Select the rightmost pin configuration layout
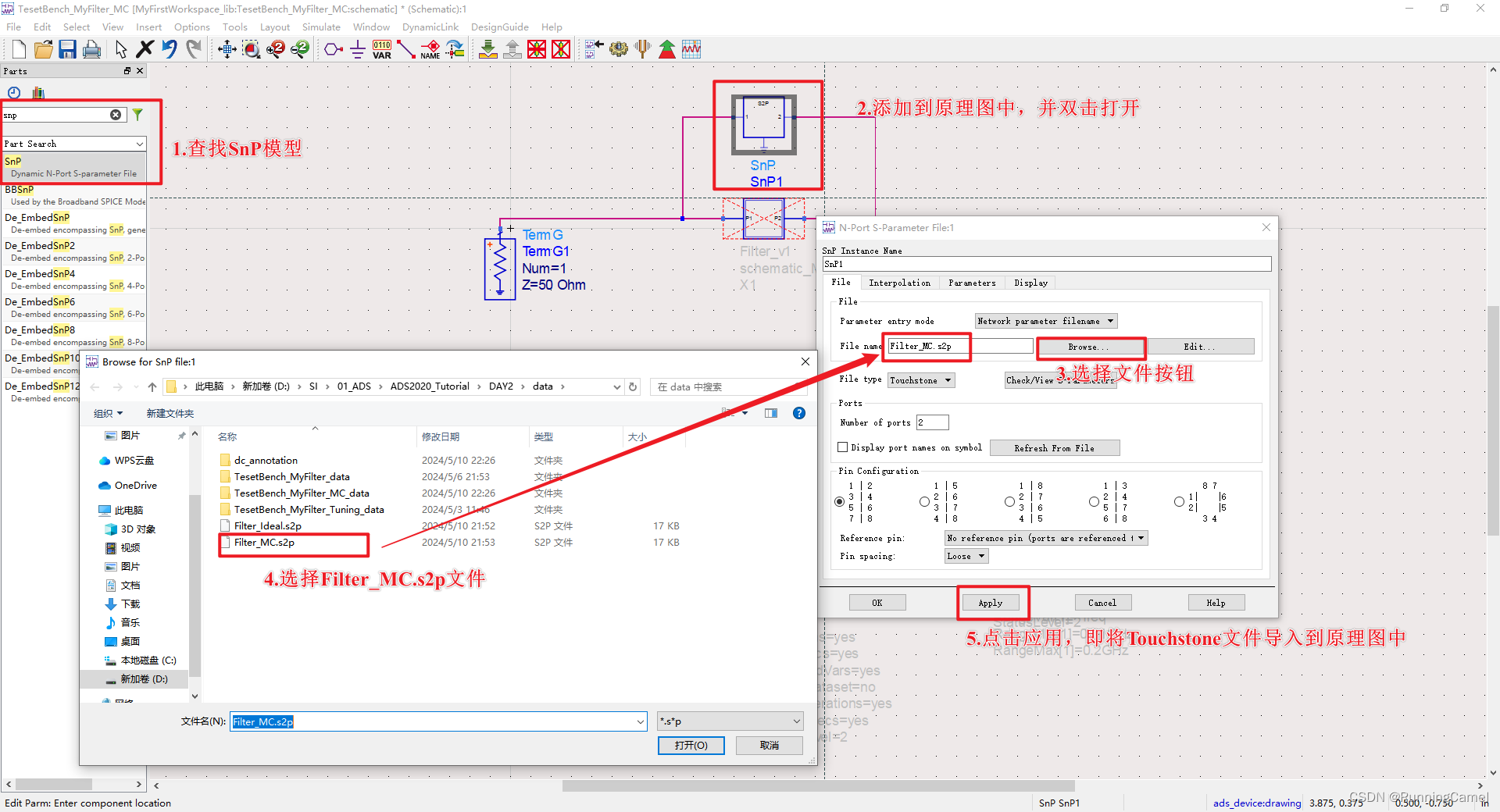The height and width of the screenshot is (812, 1500). tap(1179, 501)
